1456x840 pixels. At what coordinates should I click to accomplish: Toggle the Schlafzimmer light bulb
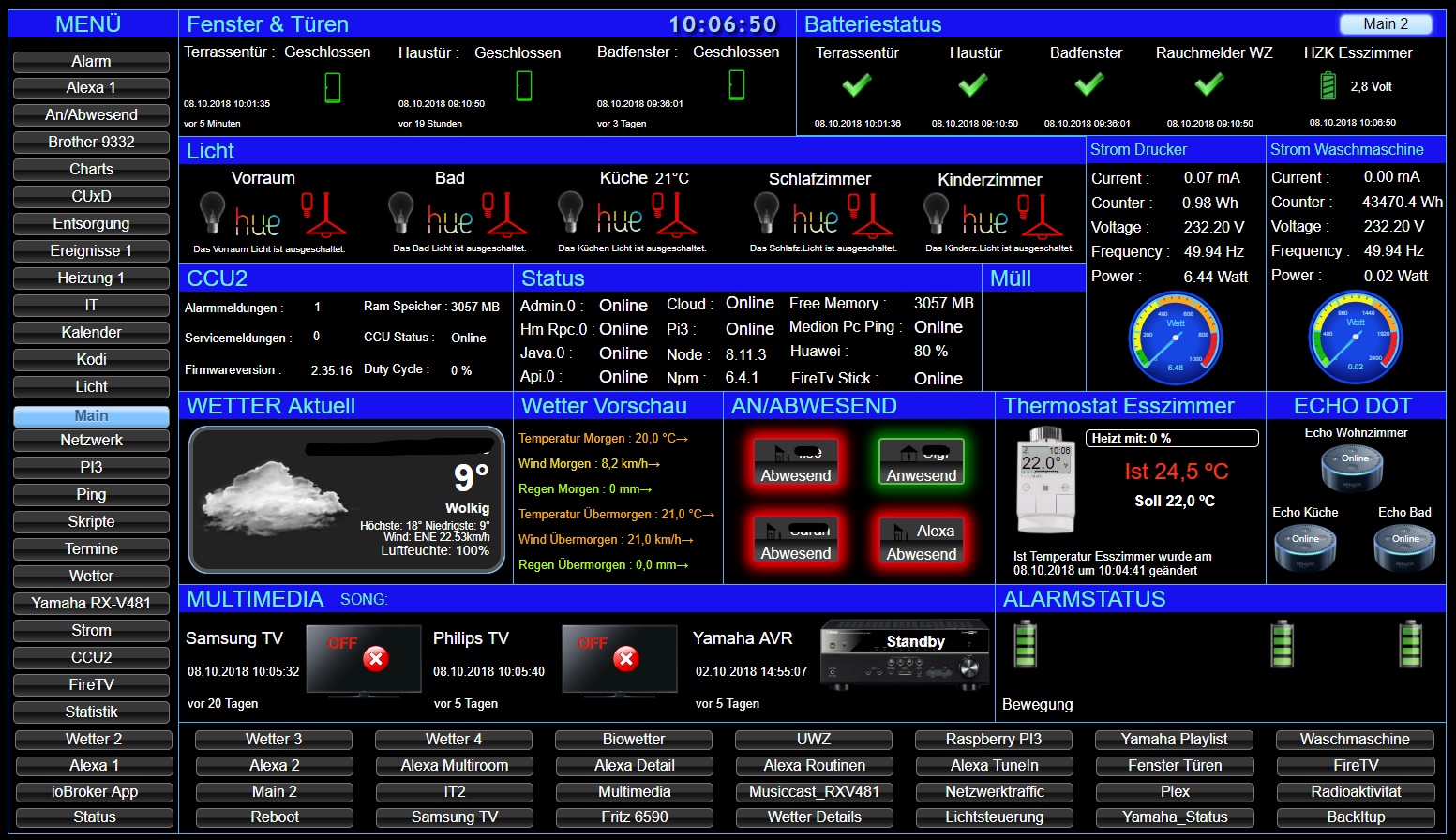(767, 213)
